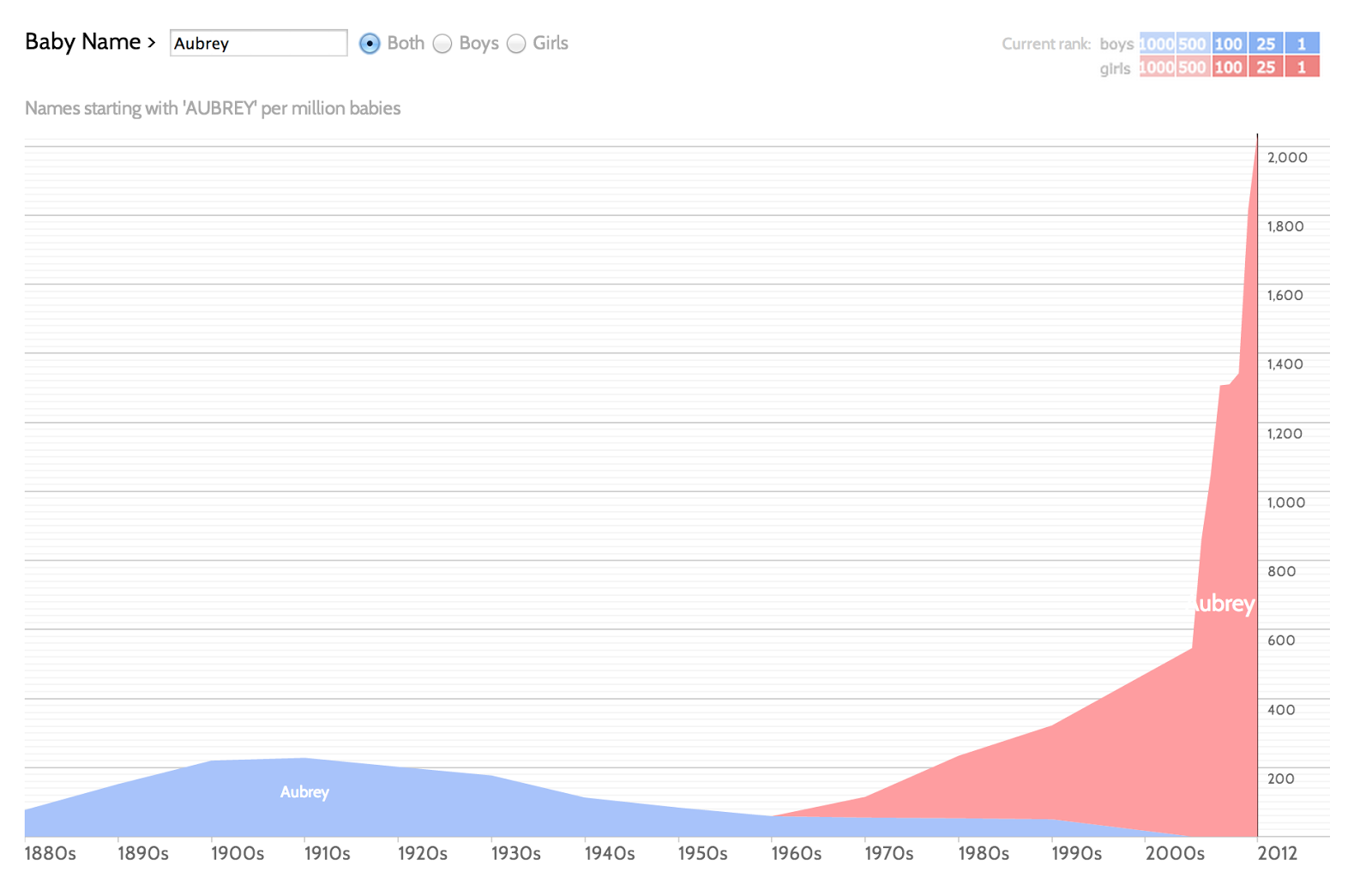Select the Girls radio button
This screenshot has width=1372, height=896.
pos(516,44)
